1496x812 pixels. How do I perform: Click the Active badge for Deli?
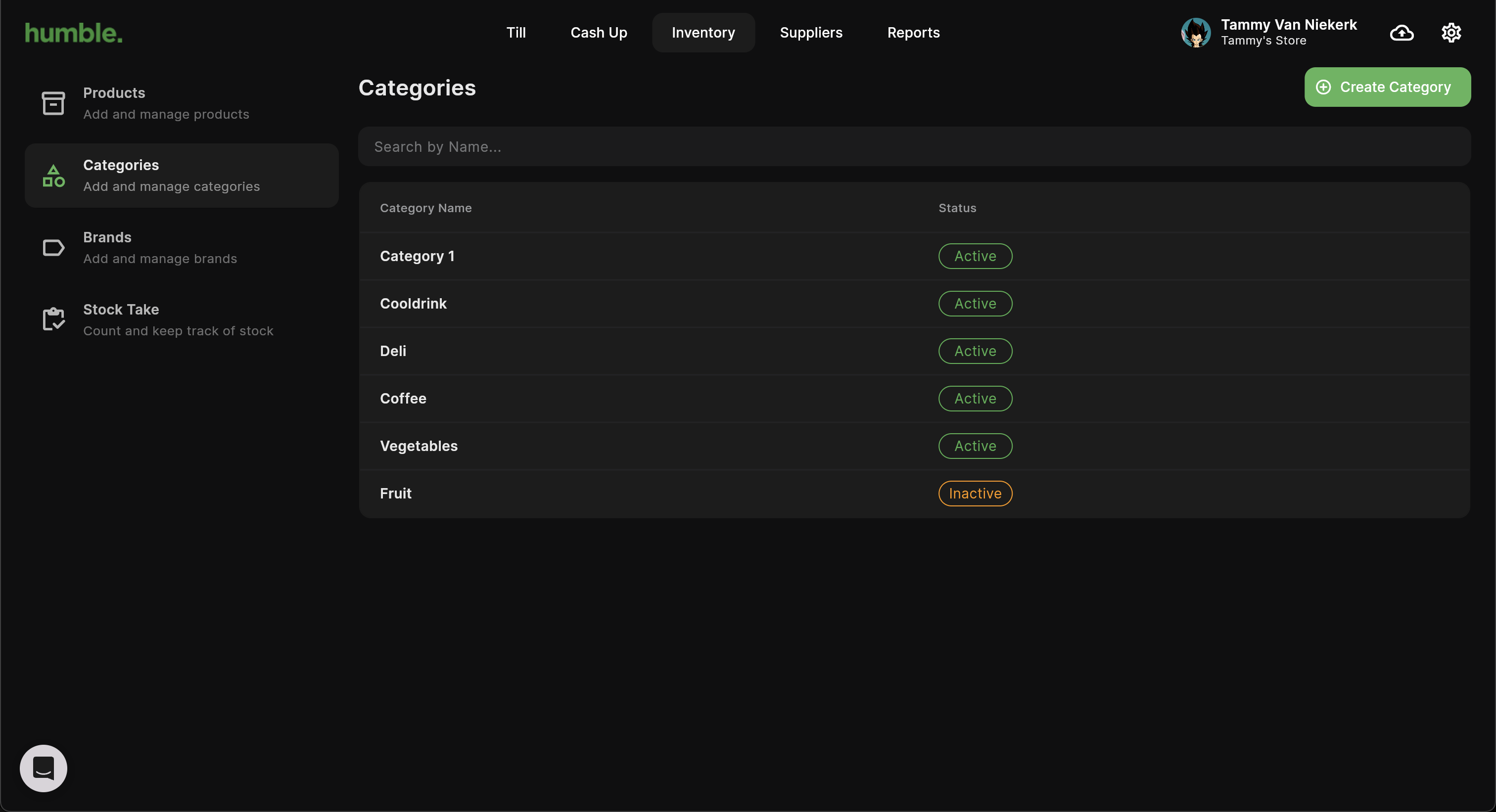click(975, 351)
